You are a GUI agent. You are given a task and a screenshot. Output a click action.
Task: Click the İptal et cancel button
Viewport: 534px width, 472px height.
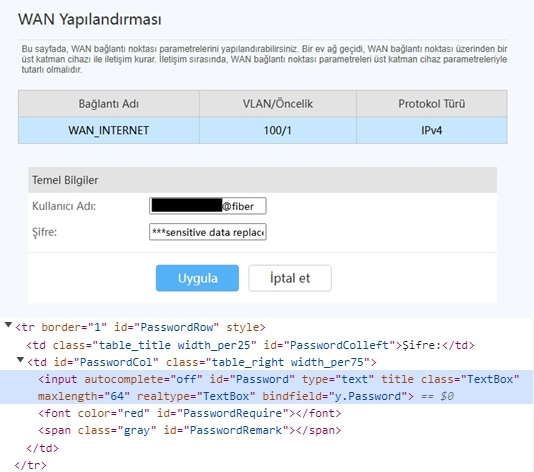point(290,278)
